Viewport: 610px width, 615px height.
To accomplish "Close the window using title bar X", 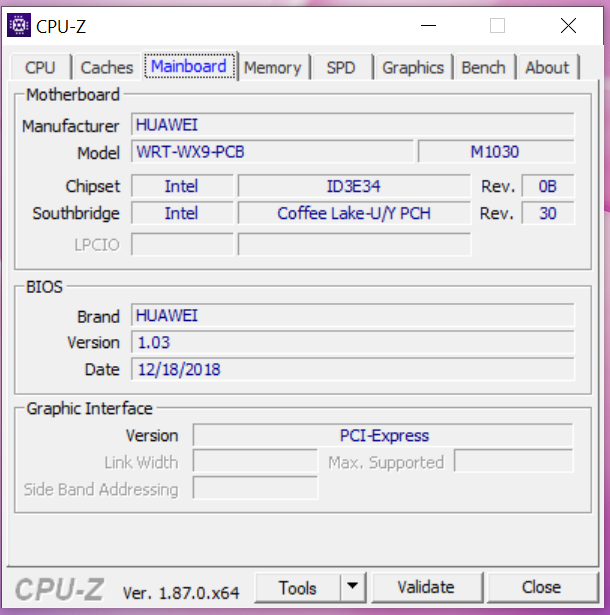I will pyautogui.click(x=568, y=26).
